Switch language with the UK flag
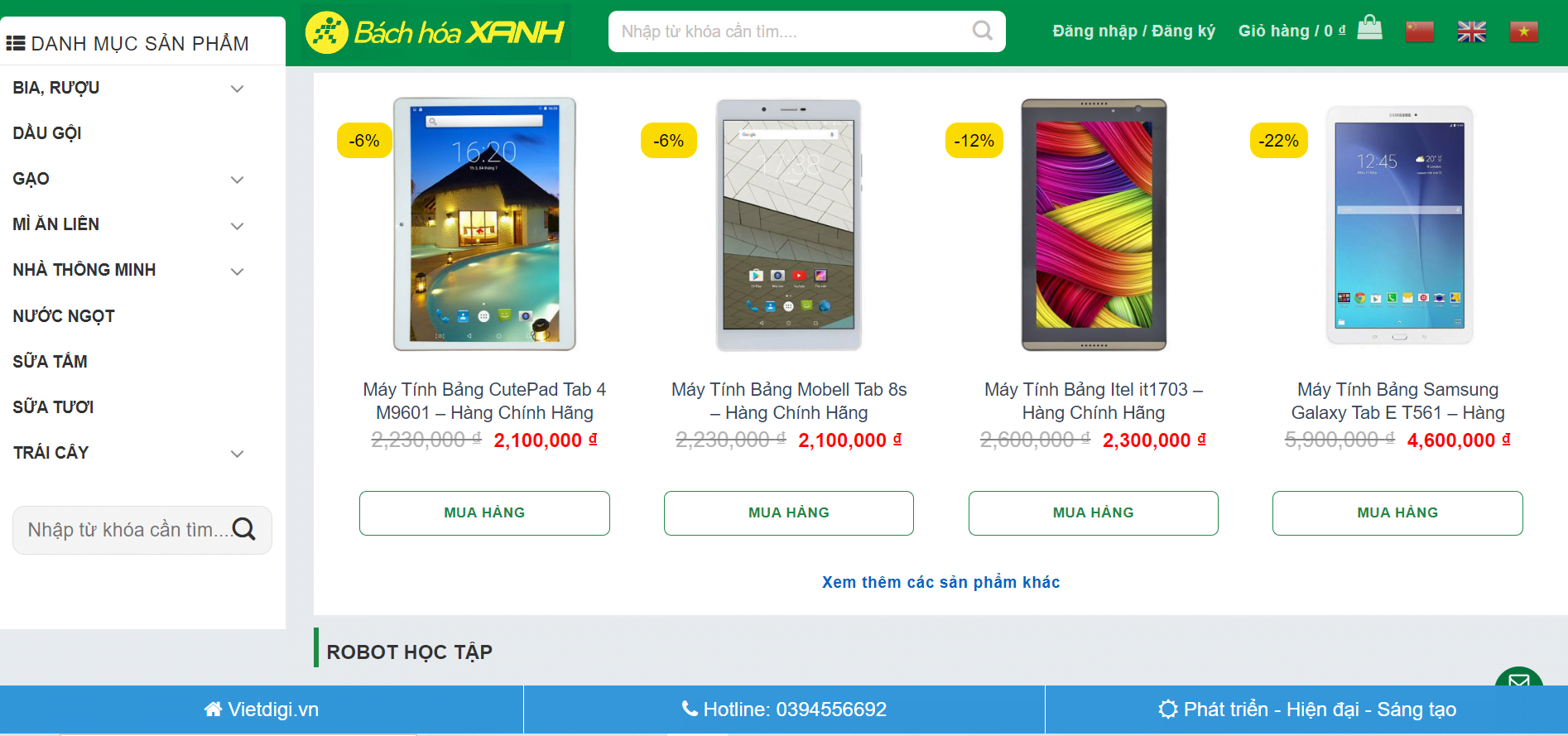This screenshot has height=736, width=1568. click(1472, 31)
